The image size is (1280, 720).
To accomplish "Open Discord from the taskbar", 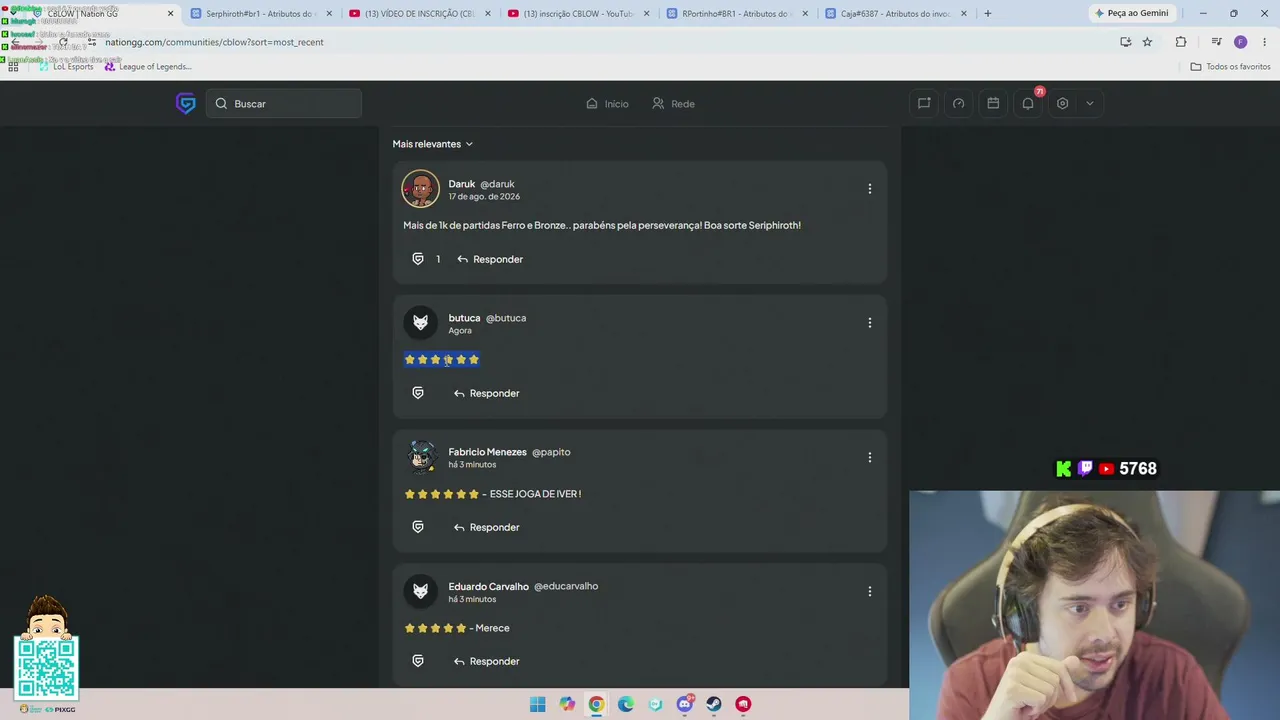I will pos(685,704).
